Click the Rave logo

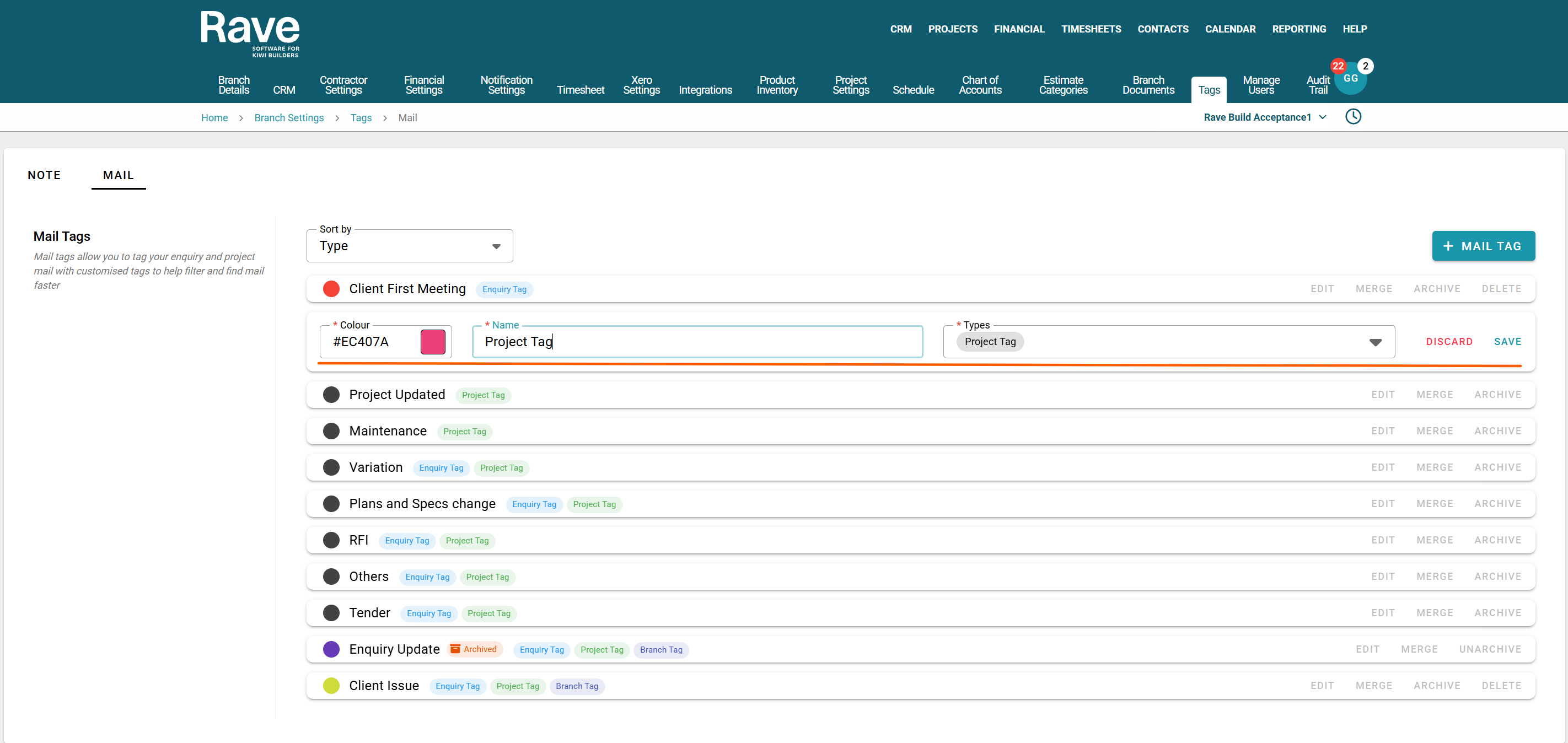click(250, 34)
